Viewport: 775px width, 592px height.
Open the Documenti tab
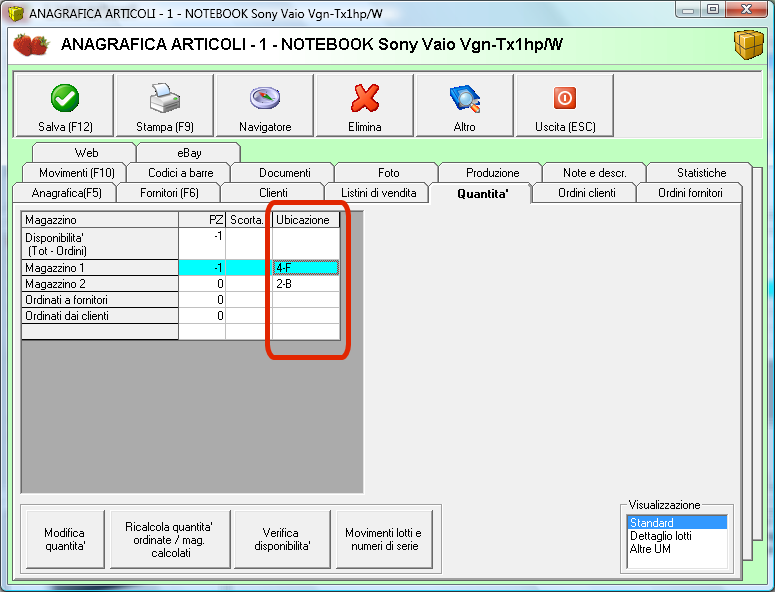(x=284, y=173)
